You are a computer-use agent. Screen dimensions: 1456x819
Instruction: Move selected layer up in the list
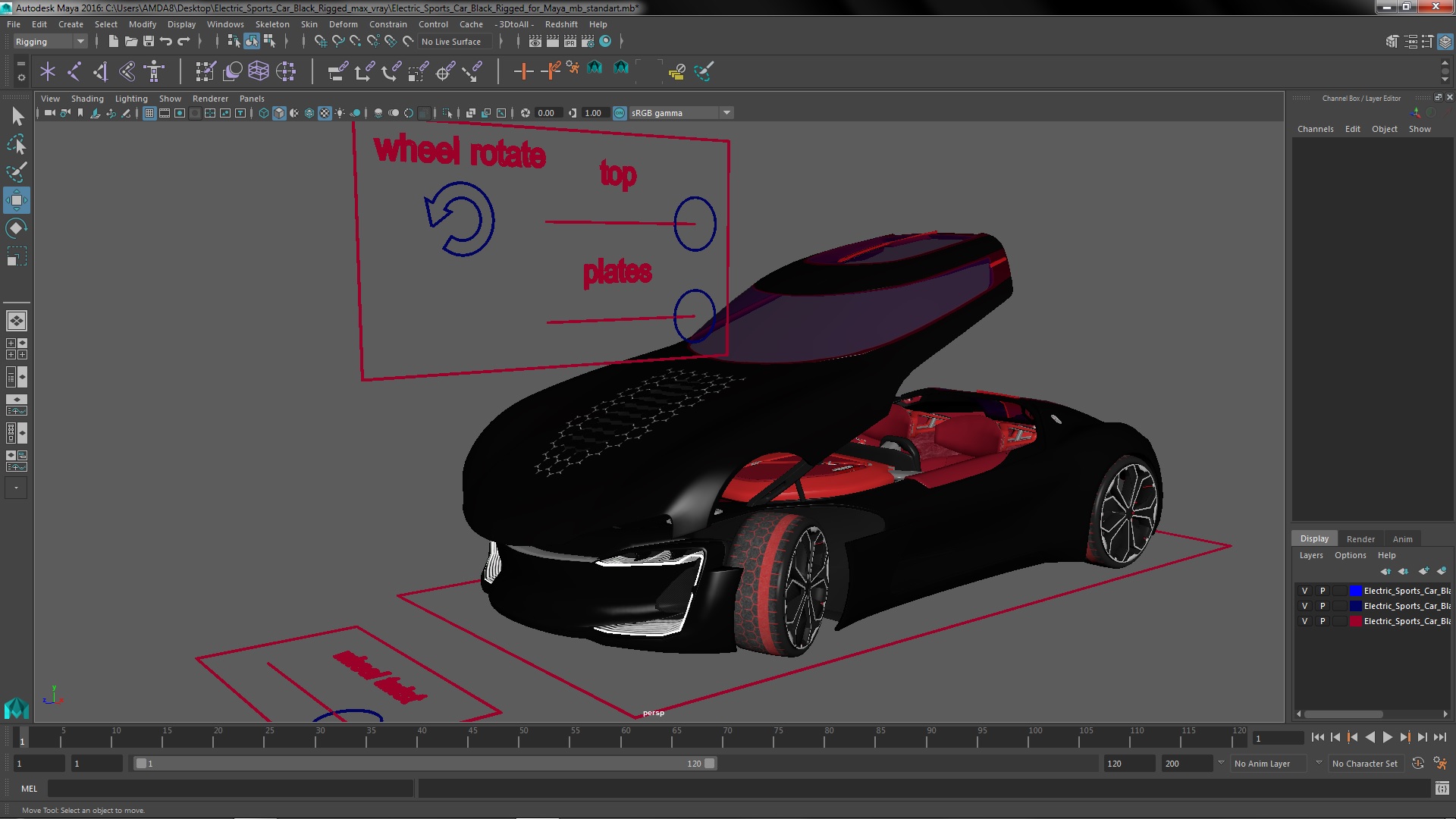coord(1385,571)
